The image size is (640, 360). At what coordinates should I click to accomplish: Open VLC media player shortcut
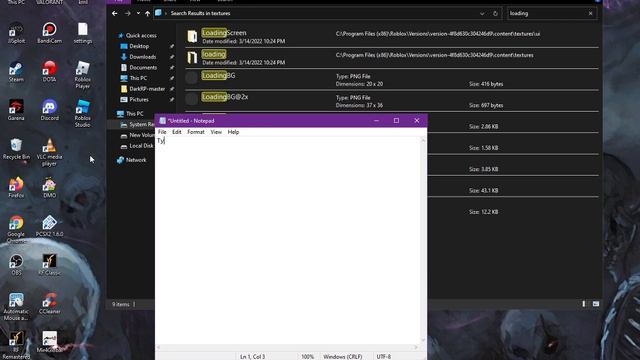(49, 152)
